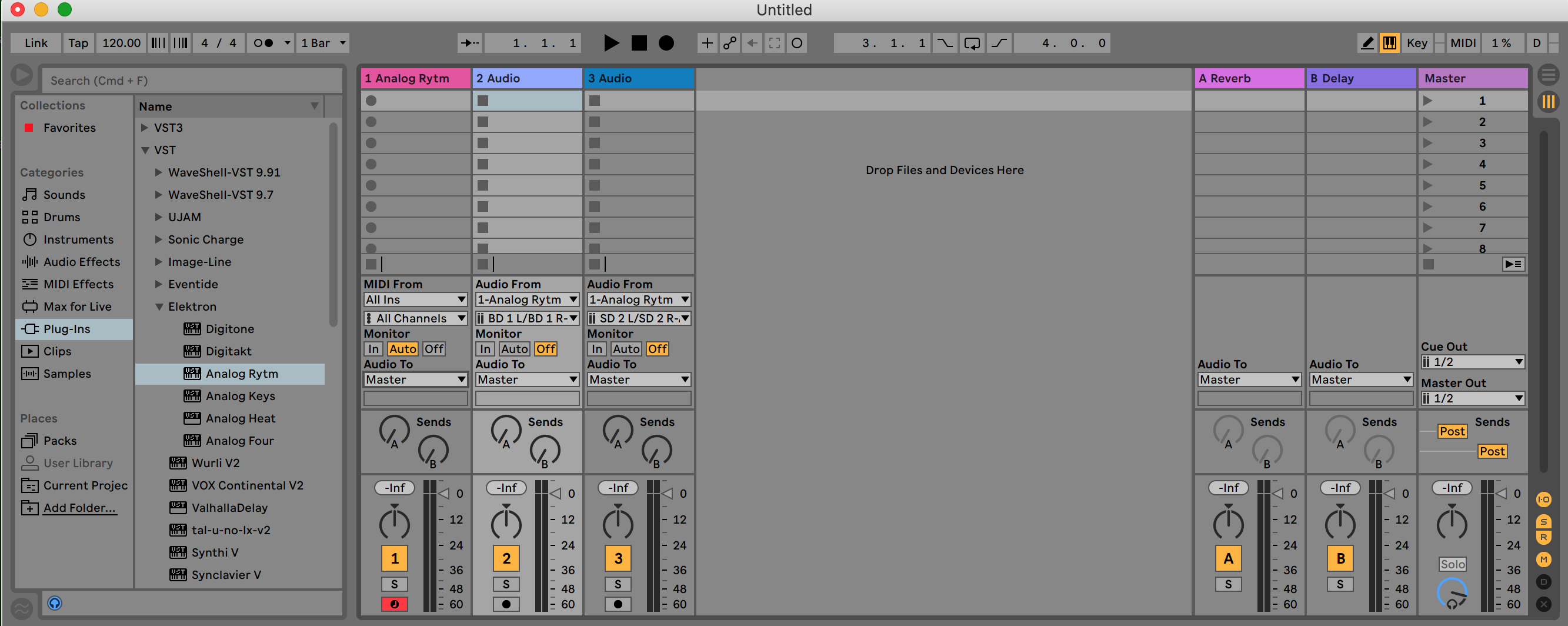
Task: Open the 1 Bar quantization dropdown
Action: (x=323, y=43)
